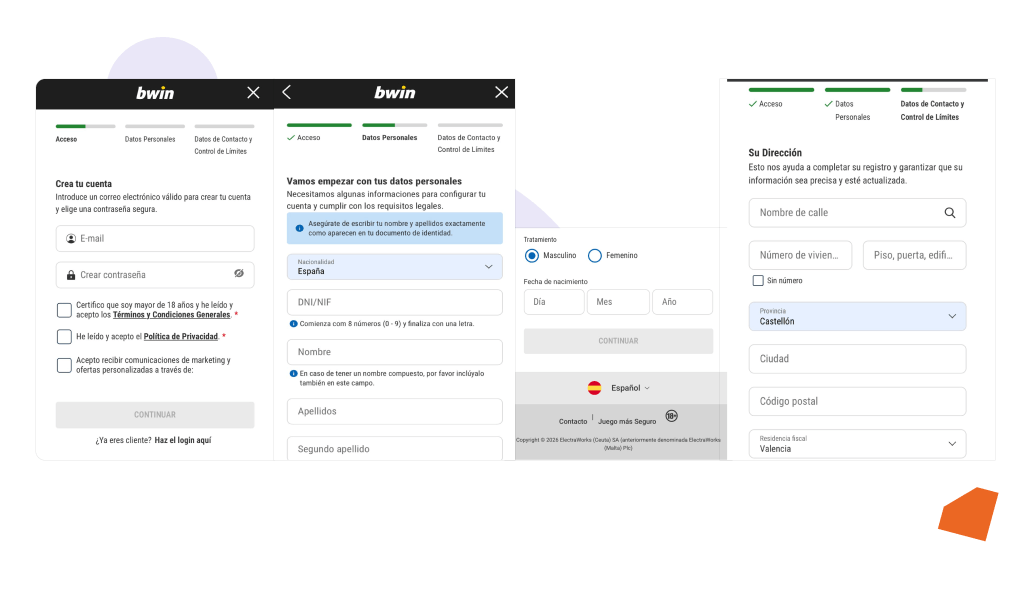The width and height of the screenshot is (1010, 595).
Task: Click the bwin logo in first panel header
Action: (x=155, y=93)
